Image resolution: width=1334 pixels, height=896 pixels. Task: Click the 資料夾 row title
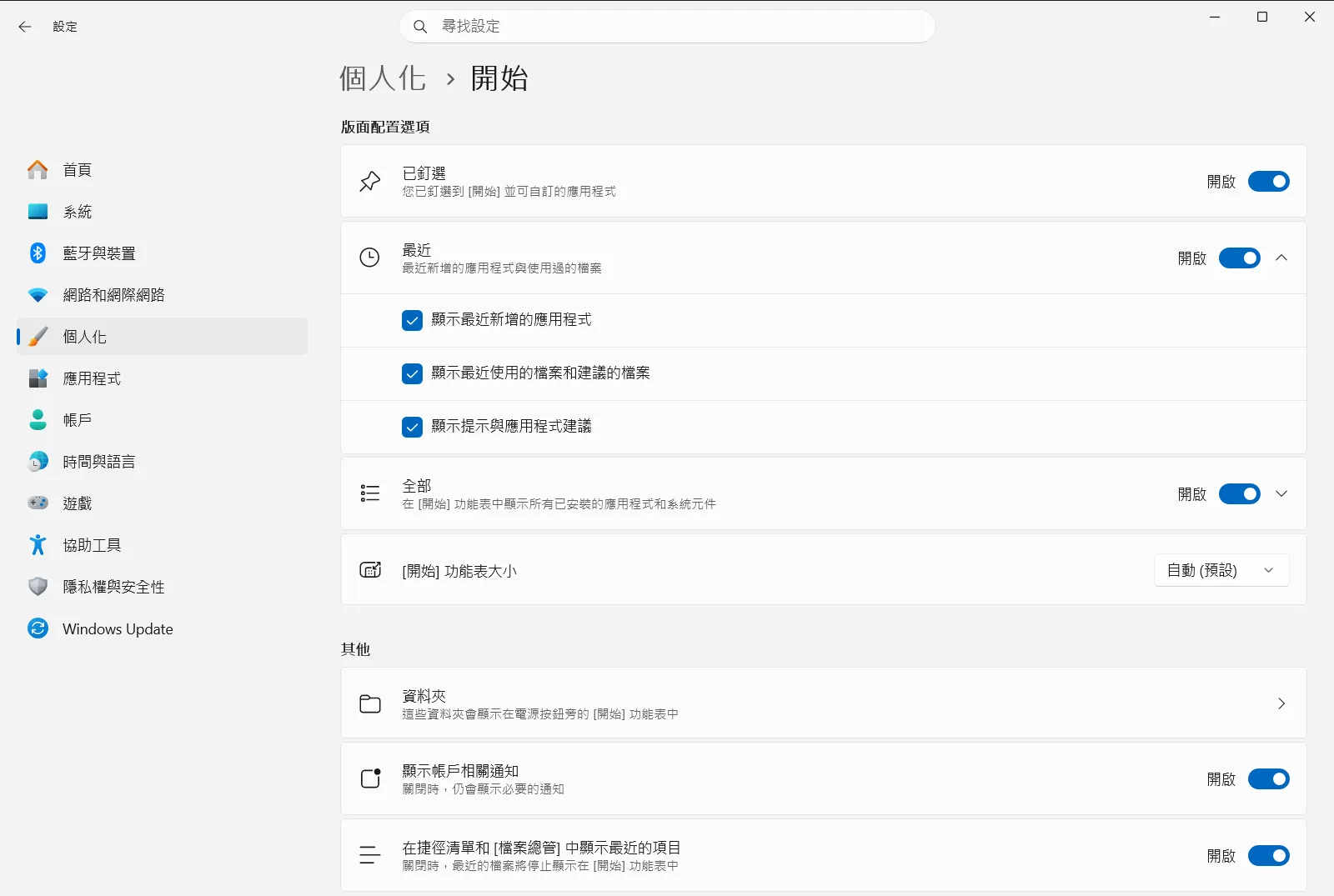coord(424,696)
